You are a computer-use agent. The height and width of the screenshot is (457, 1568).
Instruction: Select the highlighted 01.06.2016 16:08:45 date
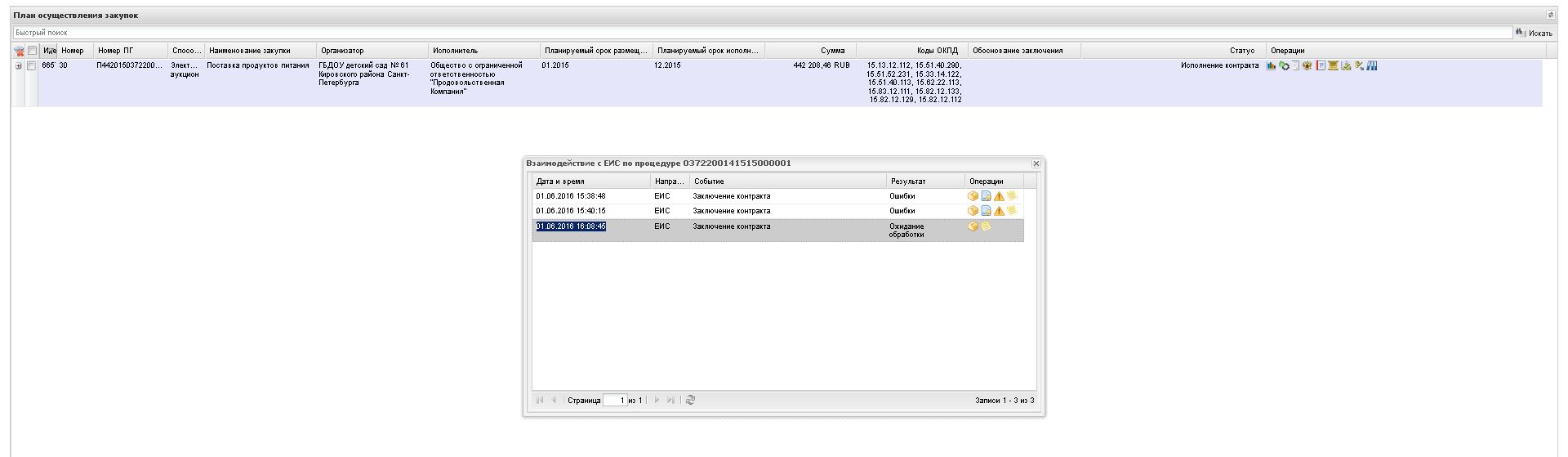pos(571,226)
